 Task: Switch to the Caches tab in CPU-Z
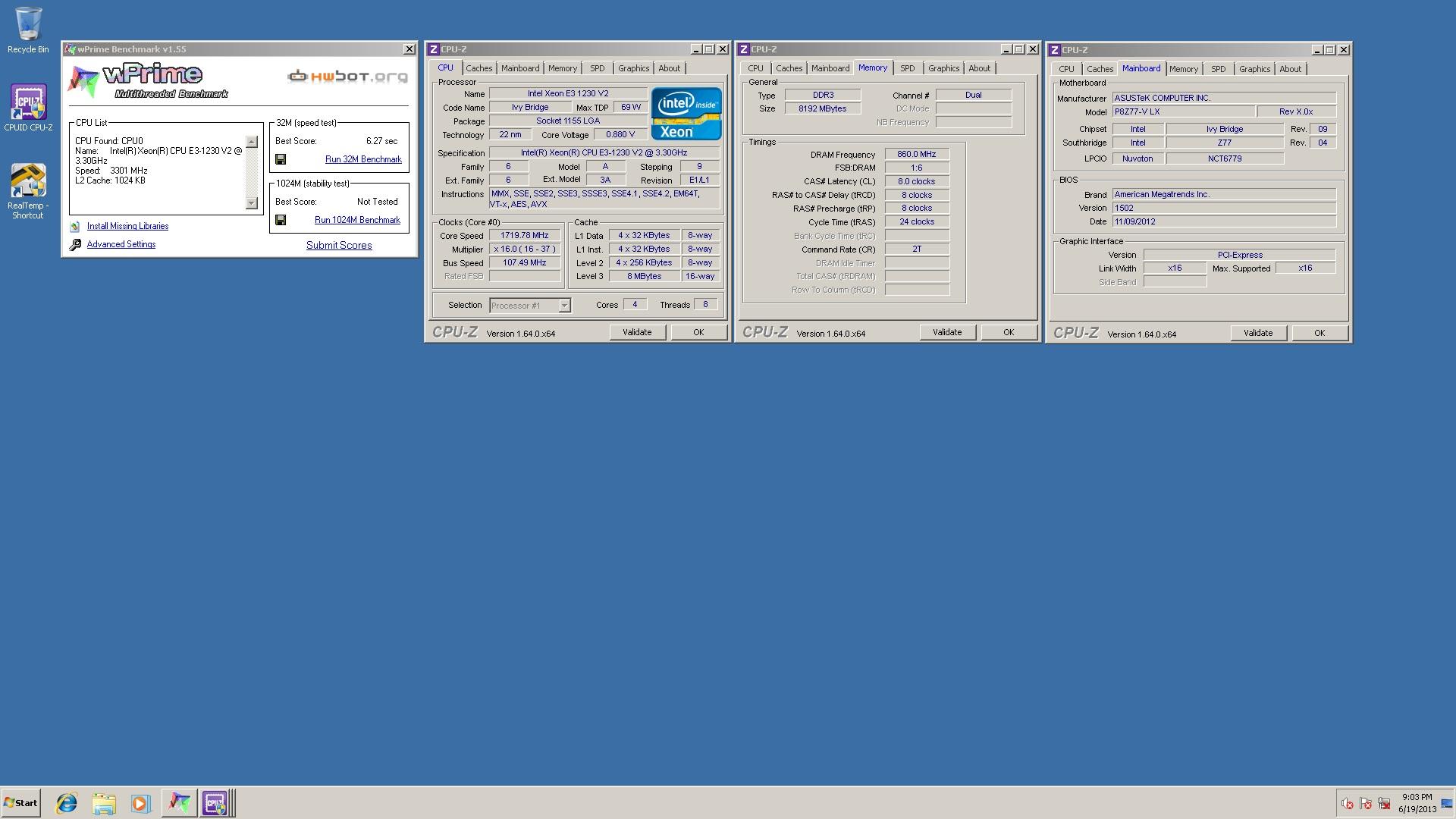479,67
